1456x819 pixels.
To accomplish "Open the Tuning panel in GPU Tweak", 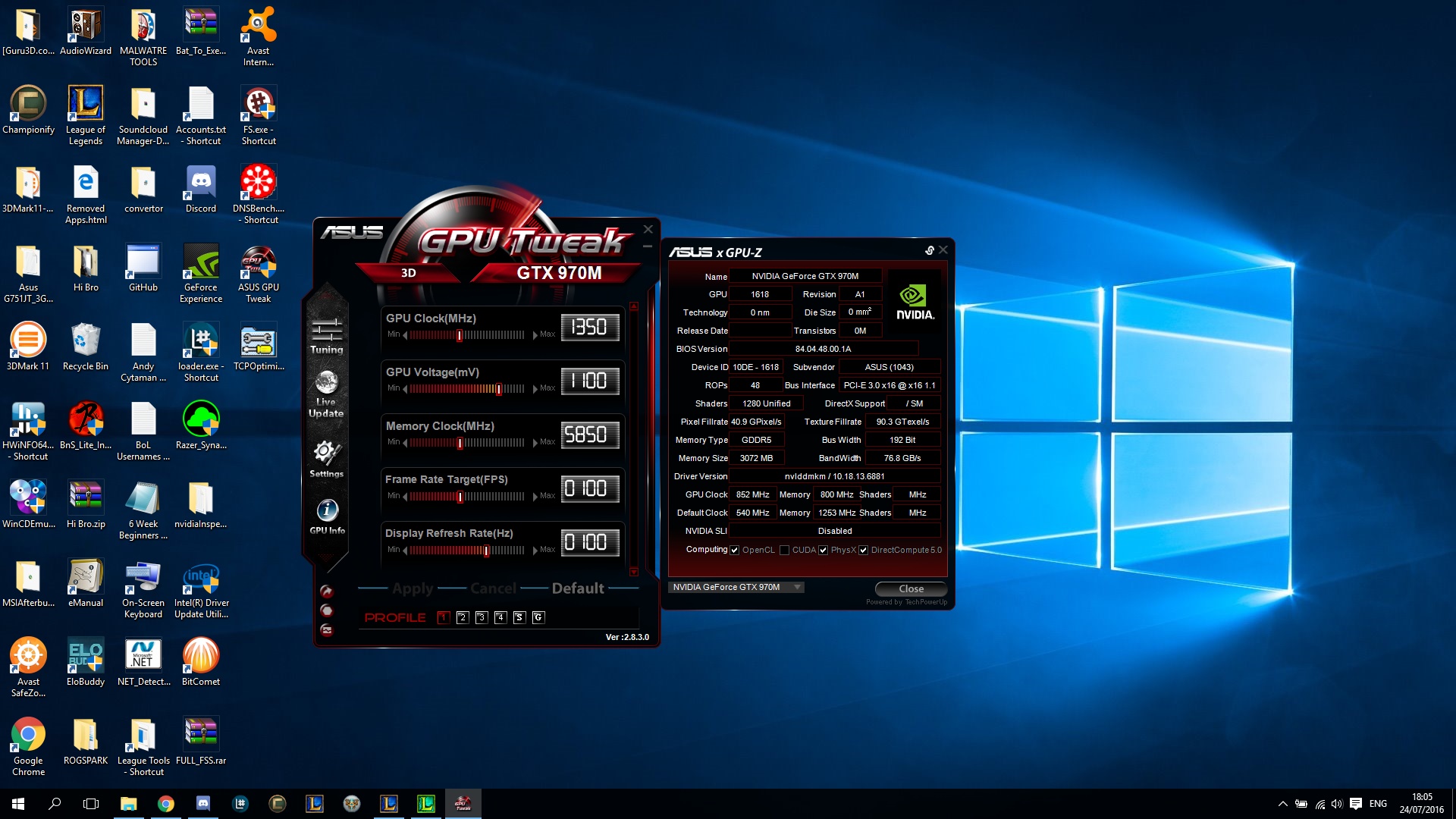I will pos(327,336).
